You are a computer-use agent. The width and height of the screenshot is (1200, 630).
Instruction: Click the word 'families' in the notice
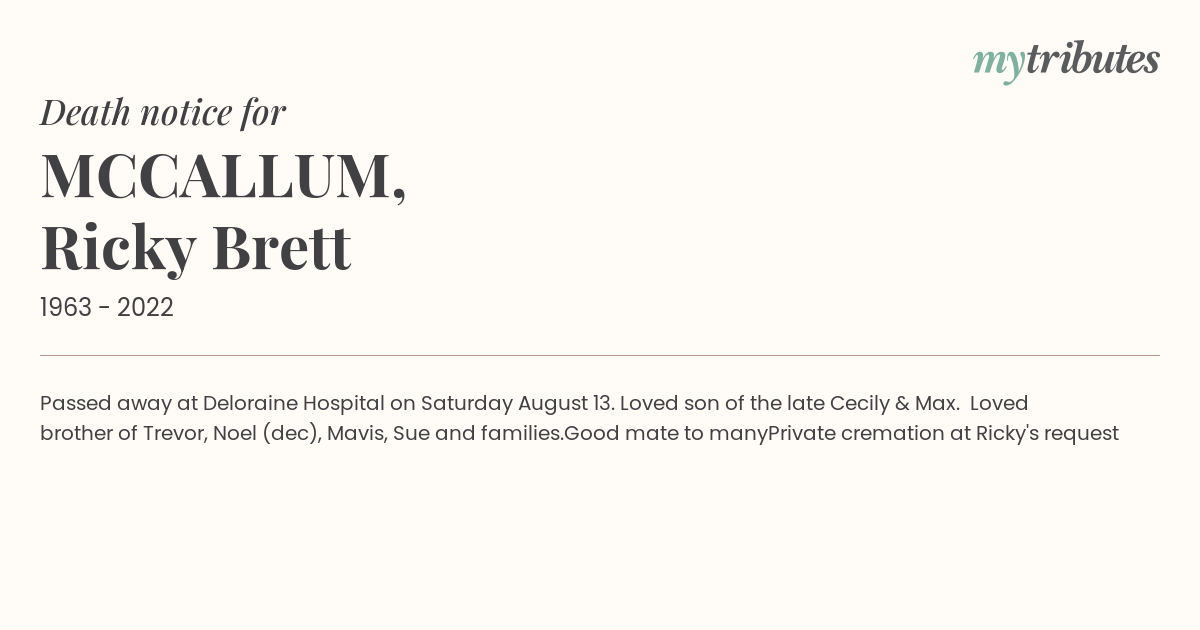[x=521, y=434]
